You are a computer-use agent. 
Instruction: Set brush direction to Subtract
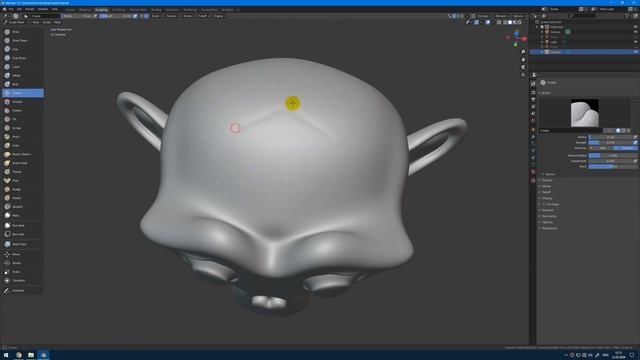click(x=625, y=148)
